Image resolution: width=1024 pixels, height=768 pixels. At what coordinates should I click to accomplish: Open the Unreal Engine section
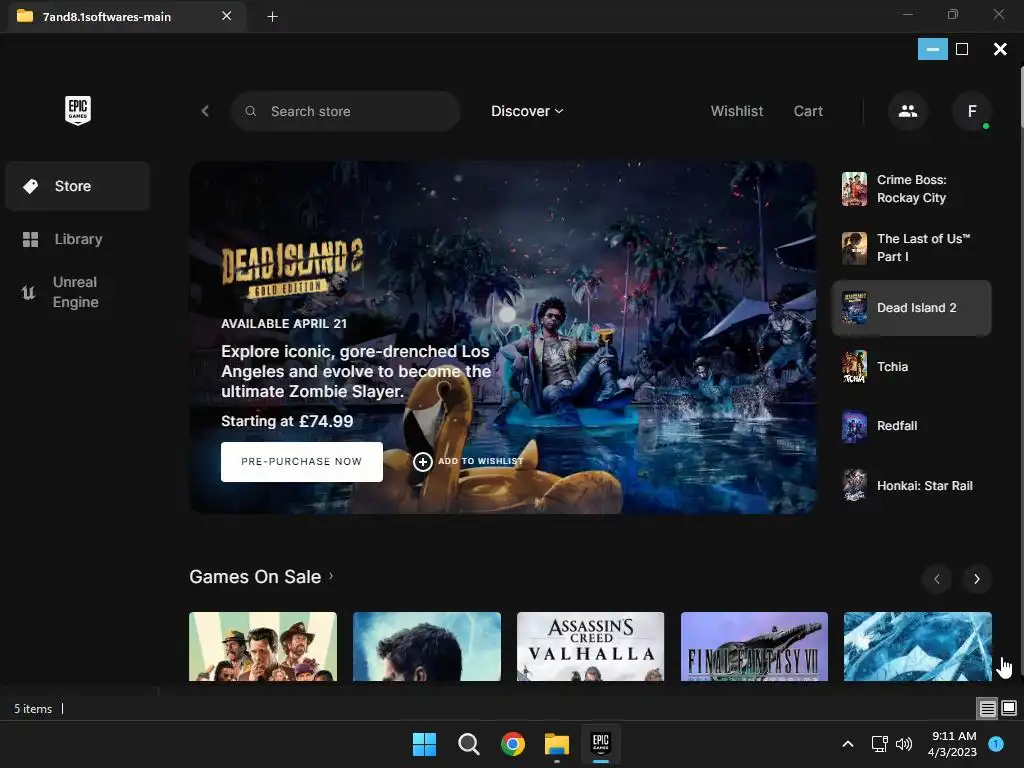78,292
